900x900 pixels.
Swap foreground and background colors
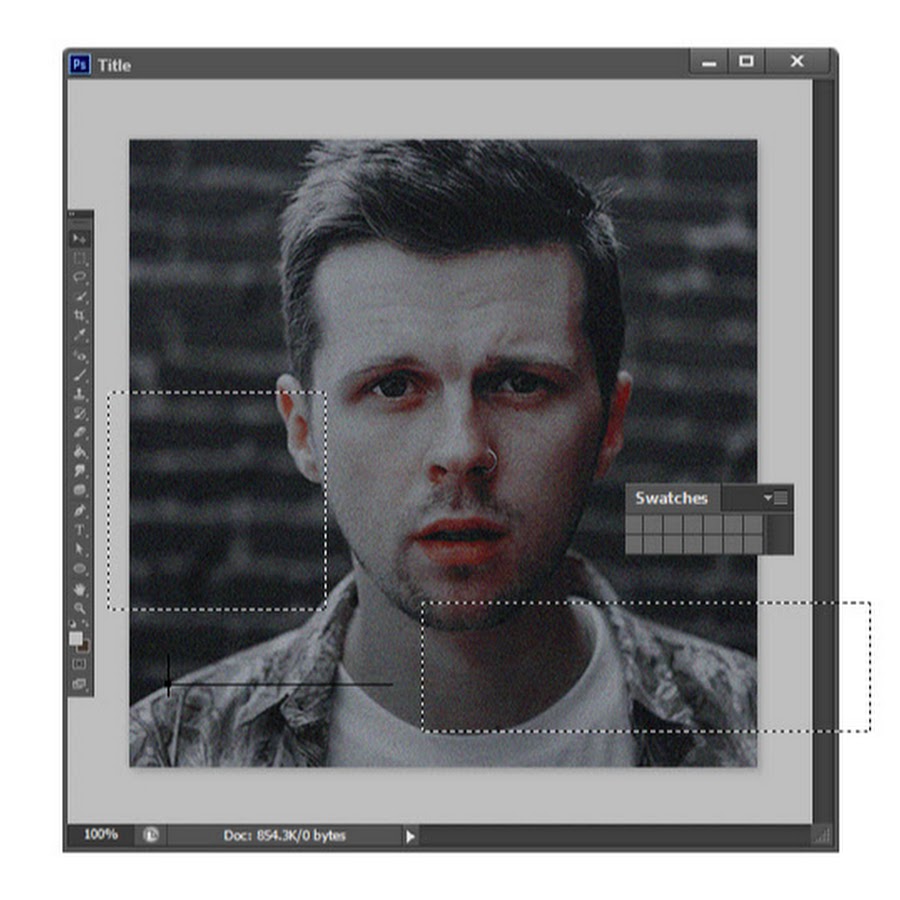(x=86, y=623)
